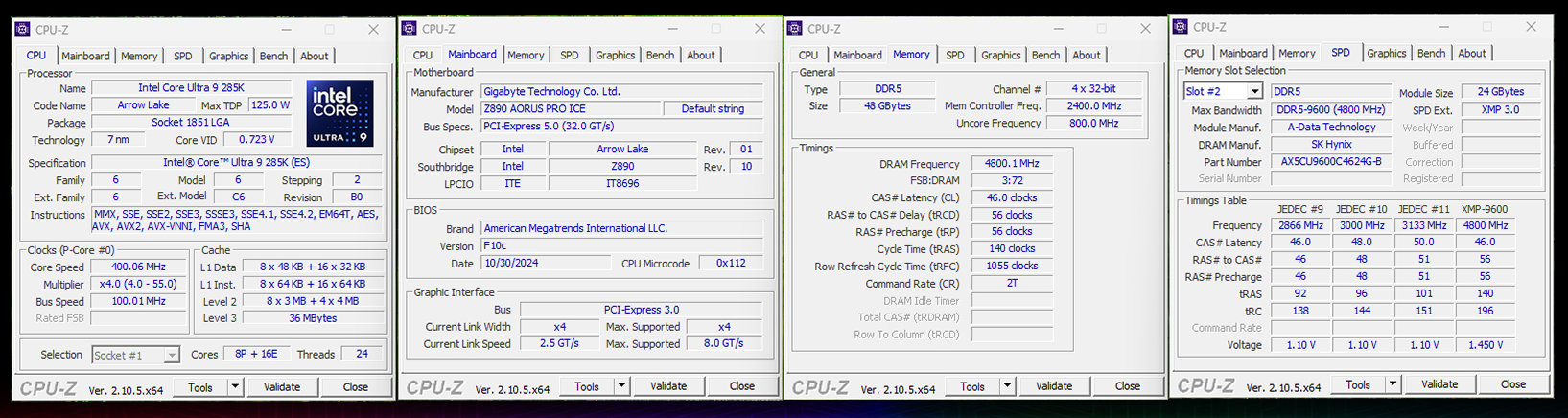This screenshot has width=1568, height=418.
Task: Open Tools dropdown arrow in Mainboard window
Action: click(x=621, y=386)
